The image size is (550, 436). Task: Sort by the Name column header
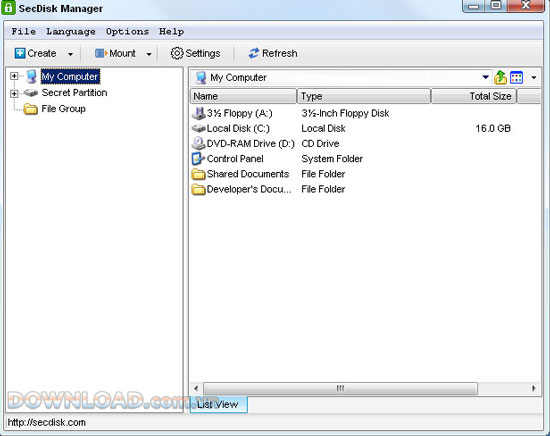tap(243, 96)
